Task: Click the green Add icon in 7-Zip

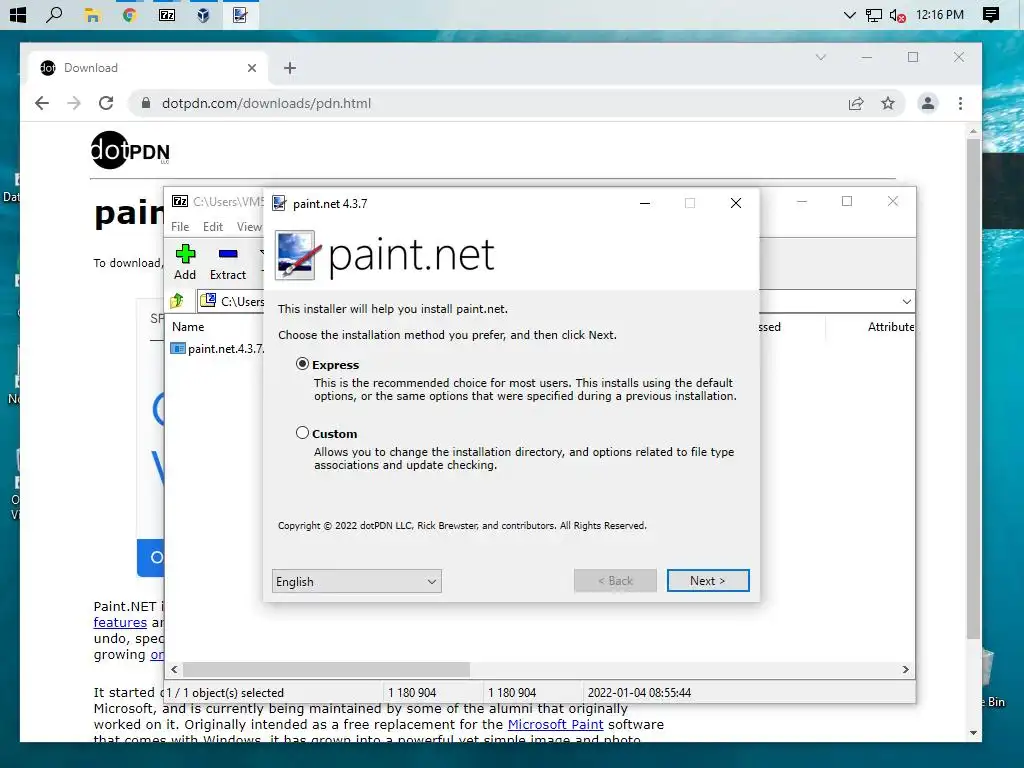Action: coord(185,253)
